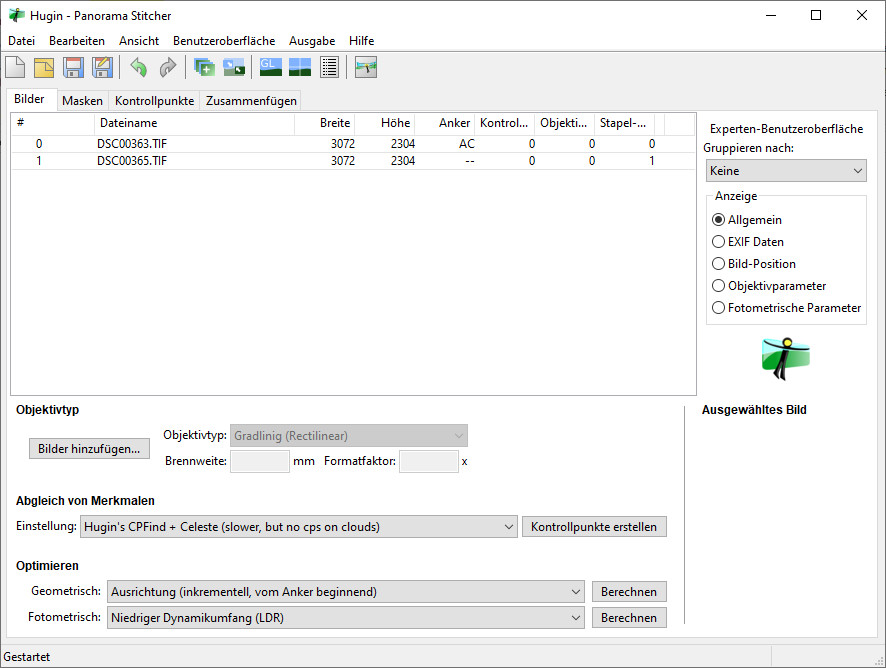Open the Geometrisch optimization dropdown

coord(346,592)
